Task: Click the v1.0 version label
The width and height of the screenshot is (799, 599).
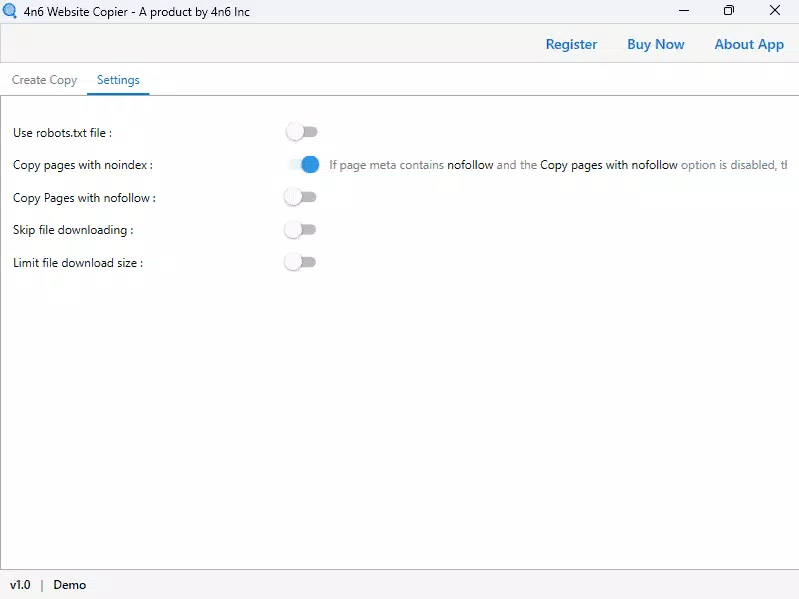Action: (20, 585)
